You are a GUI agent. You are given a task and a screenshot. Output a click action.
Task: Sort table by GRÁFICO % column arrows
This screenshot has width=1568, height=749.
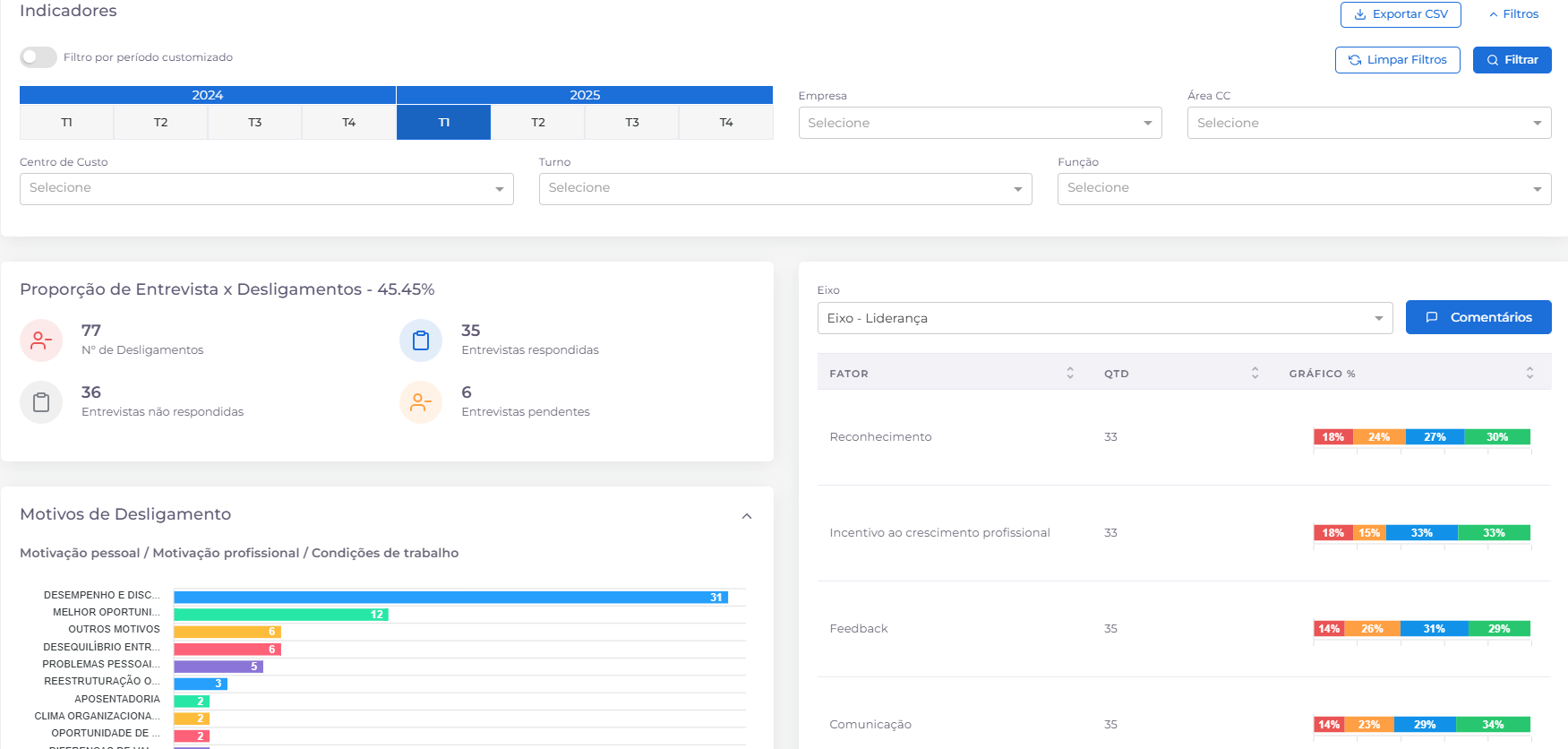(x=1529, y=373)
